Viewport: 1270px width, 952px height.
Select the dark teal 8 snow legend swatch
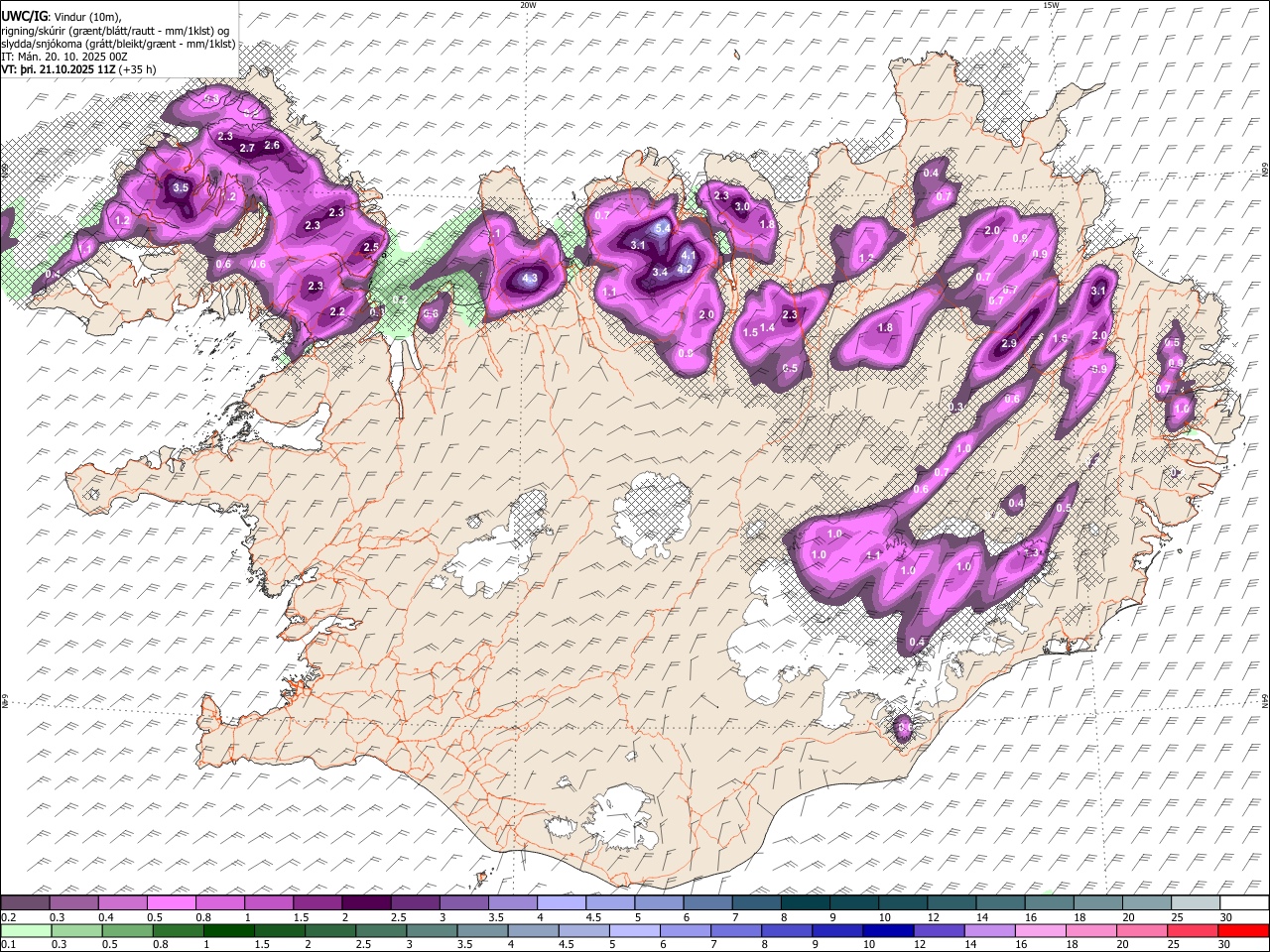(805, 903)
